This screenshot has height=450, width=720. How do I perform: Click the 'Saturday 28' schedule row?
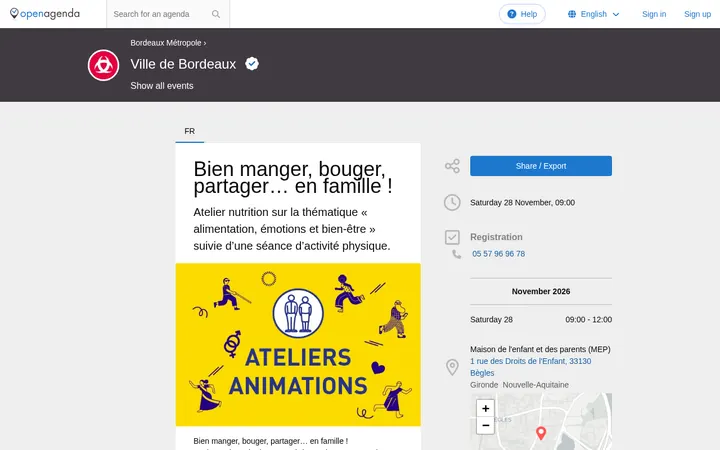(x=540, y=320)
